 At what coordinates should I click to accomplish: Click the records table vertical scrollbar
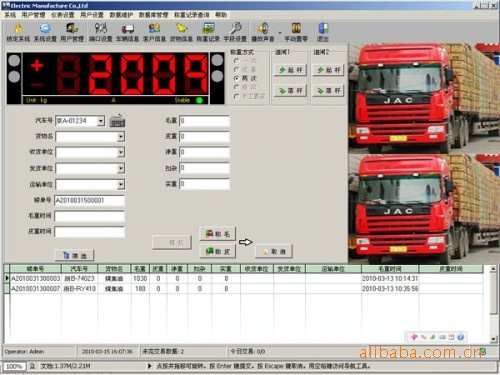493,304
